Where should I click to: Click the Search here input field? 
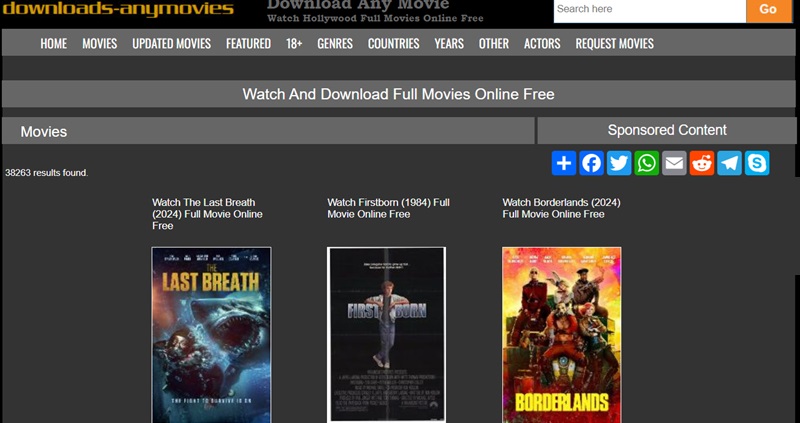(650, 9)
